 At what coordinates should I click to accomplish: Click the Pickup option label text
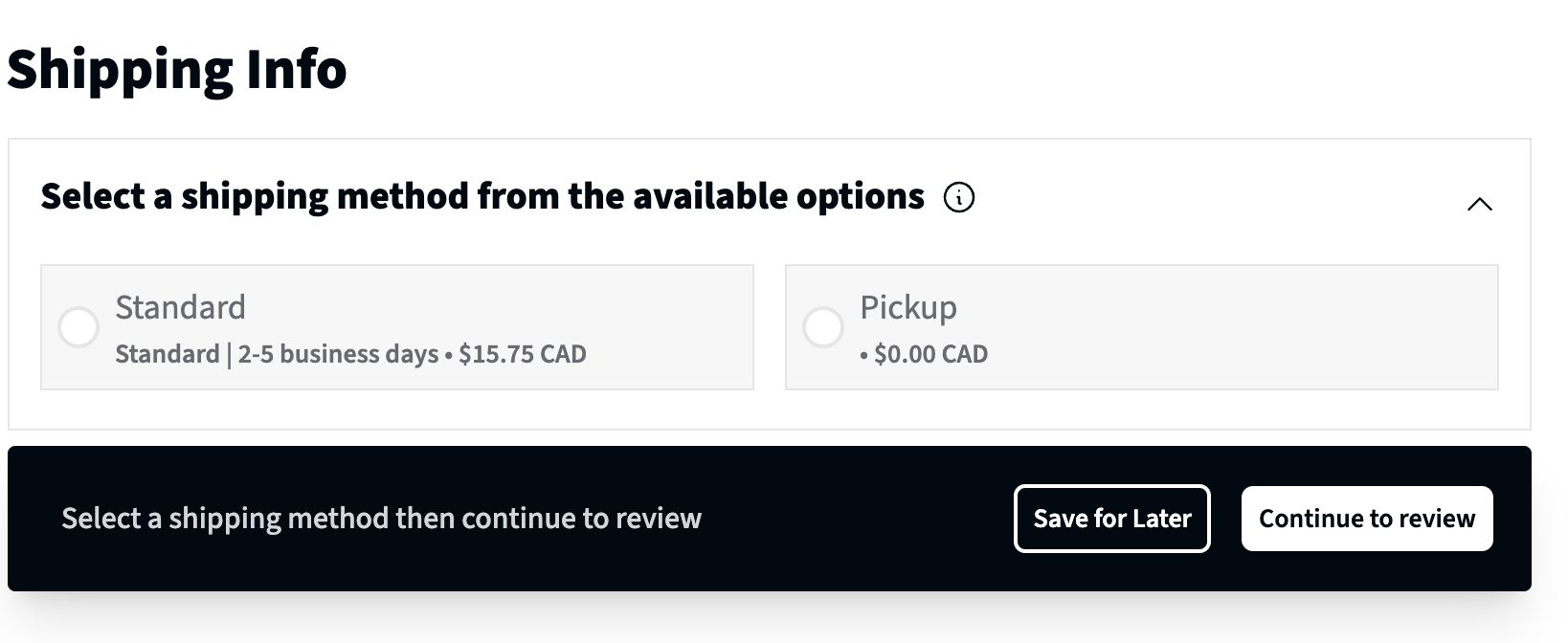click(907, 307)
